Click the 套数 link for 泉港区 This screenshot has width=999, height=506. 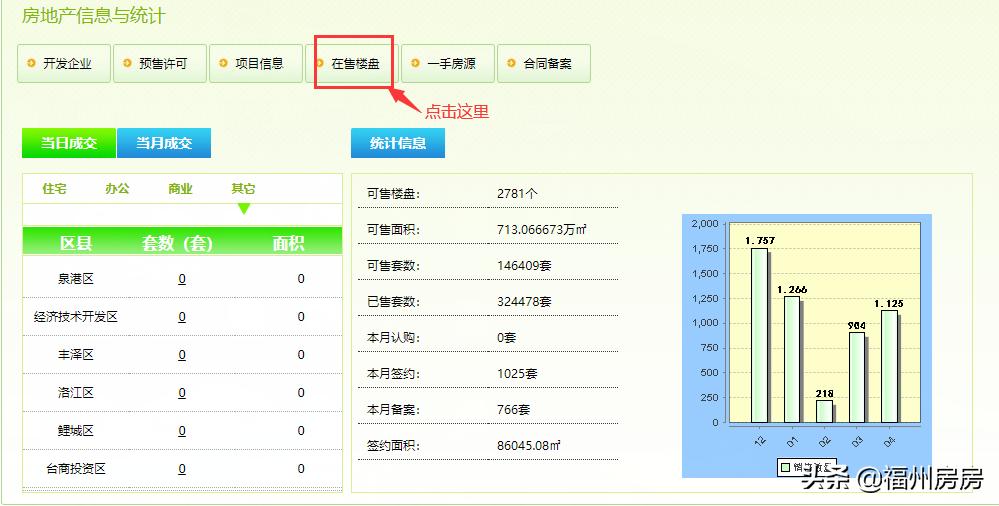point(182,279)
